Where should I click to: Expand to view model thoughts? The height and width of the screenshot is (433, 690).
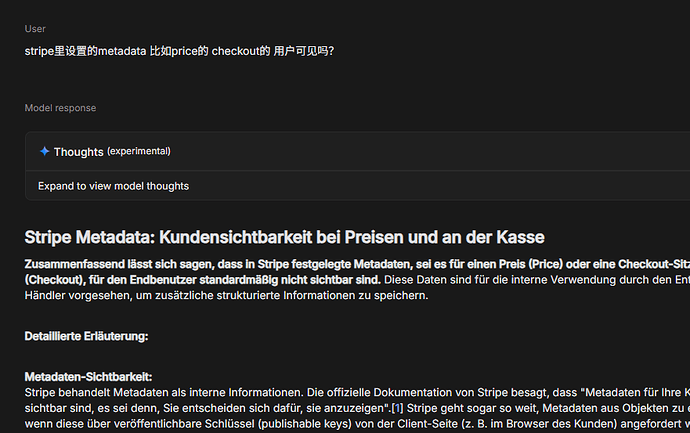tap(113, 186)
